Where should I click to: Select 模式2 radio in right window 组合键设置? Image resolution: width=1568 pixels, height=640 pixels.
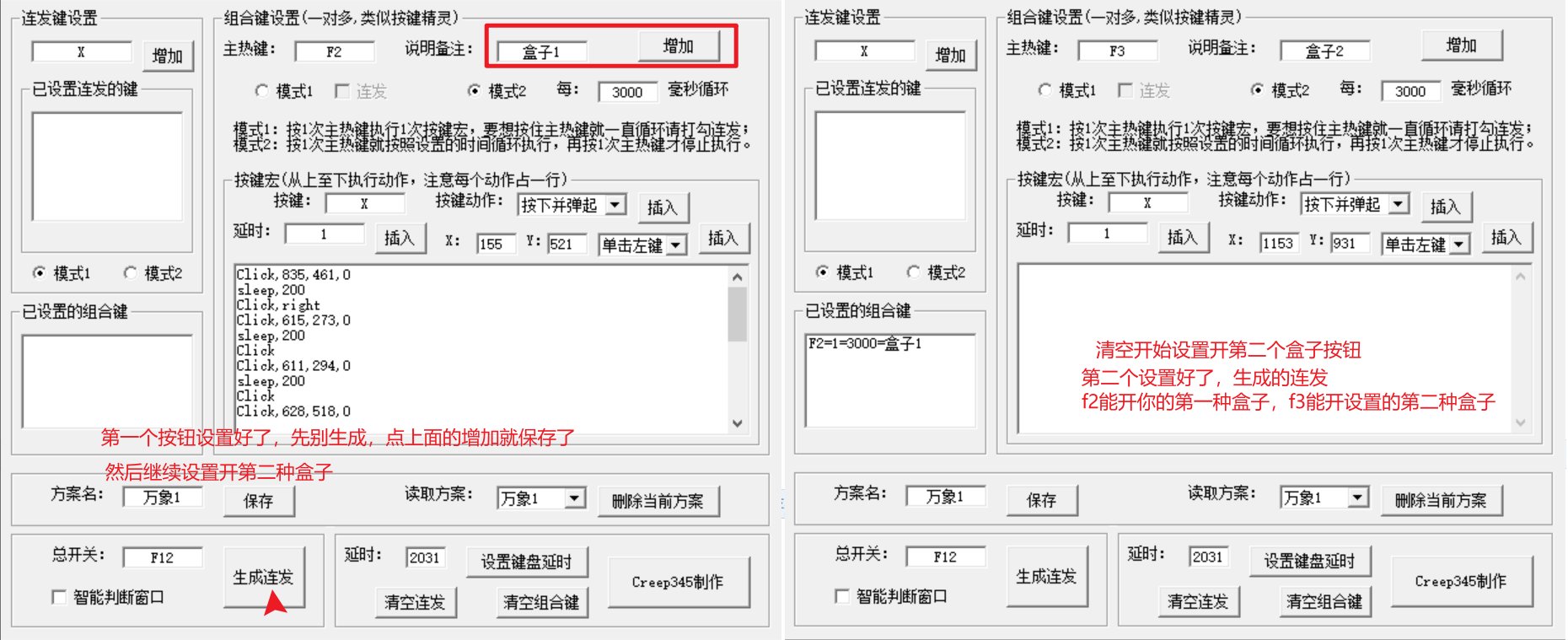point(1258,89)
